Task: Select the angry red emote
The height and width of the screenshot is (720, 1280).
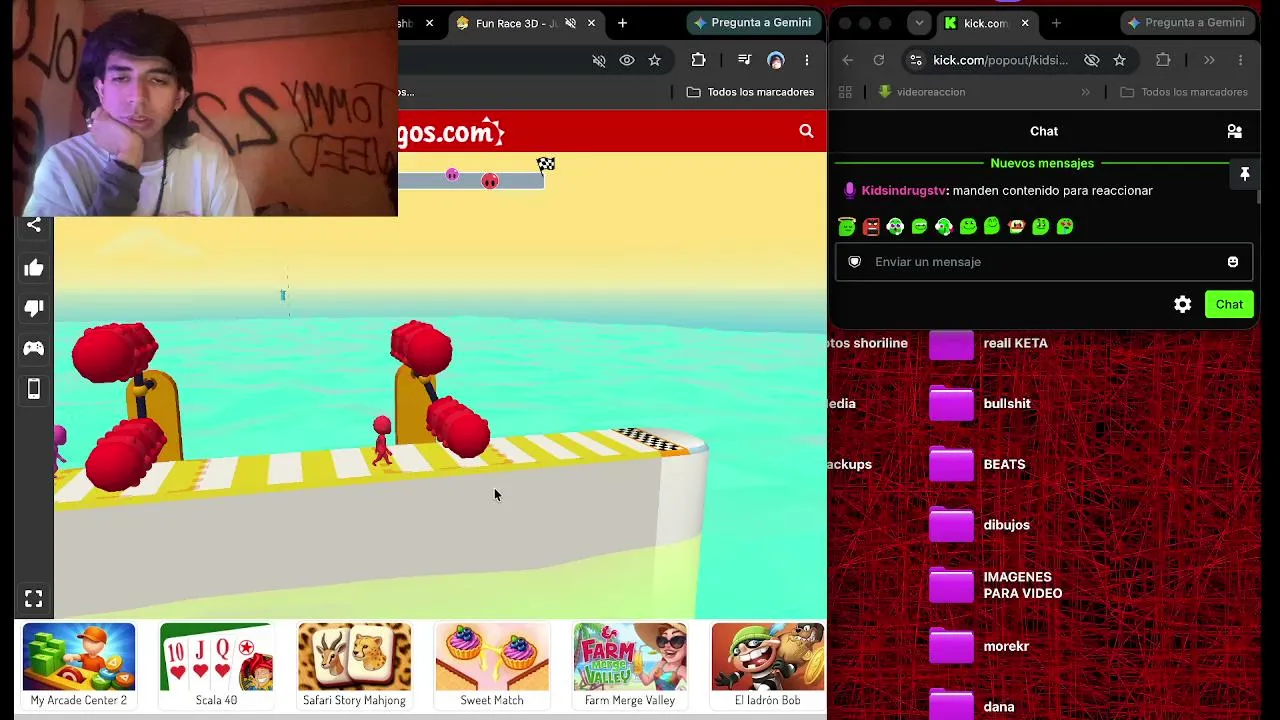Action: click(871, 226)
